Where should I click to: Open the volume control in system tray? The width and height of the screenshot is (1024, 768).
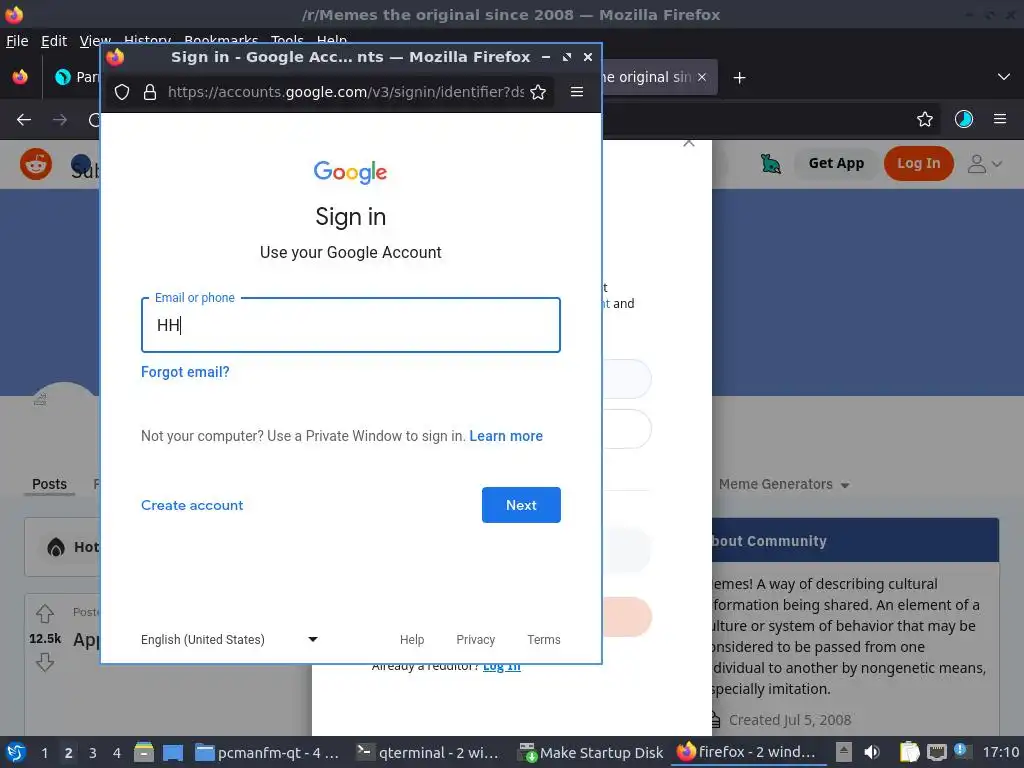click(x=872, y=752)
